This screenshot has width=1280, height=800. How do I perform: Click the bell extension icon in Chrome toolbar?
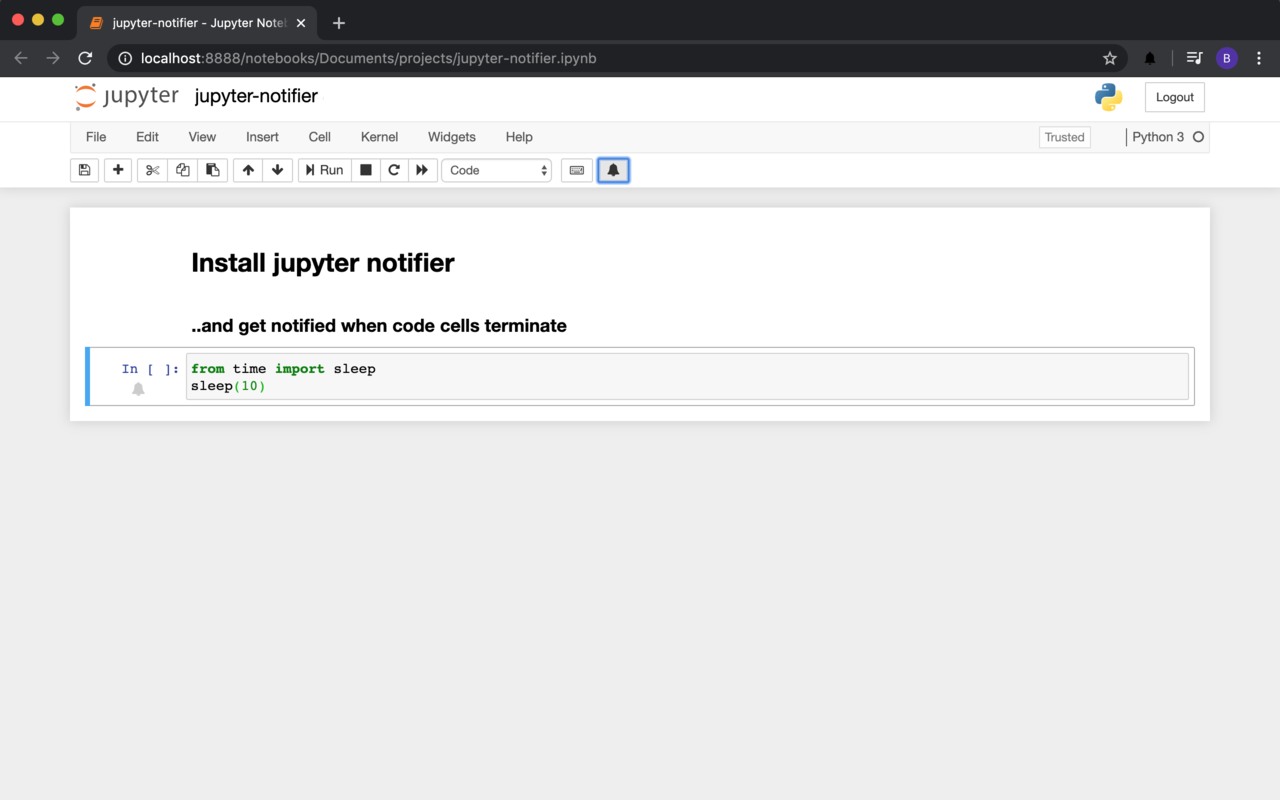coord(1150,58)
